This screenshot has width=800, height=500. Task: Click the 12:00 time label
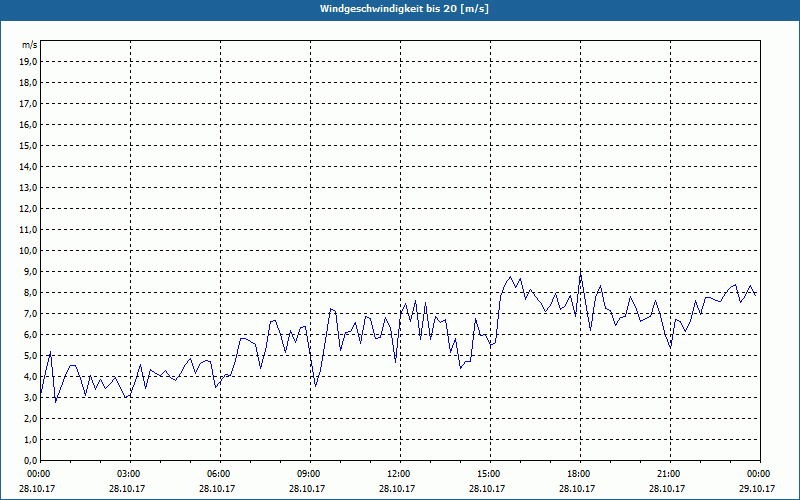tap(397, 474)
